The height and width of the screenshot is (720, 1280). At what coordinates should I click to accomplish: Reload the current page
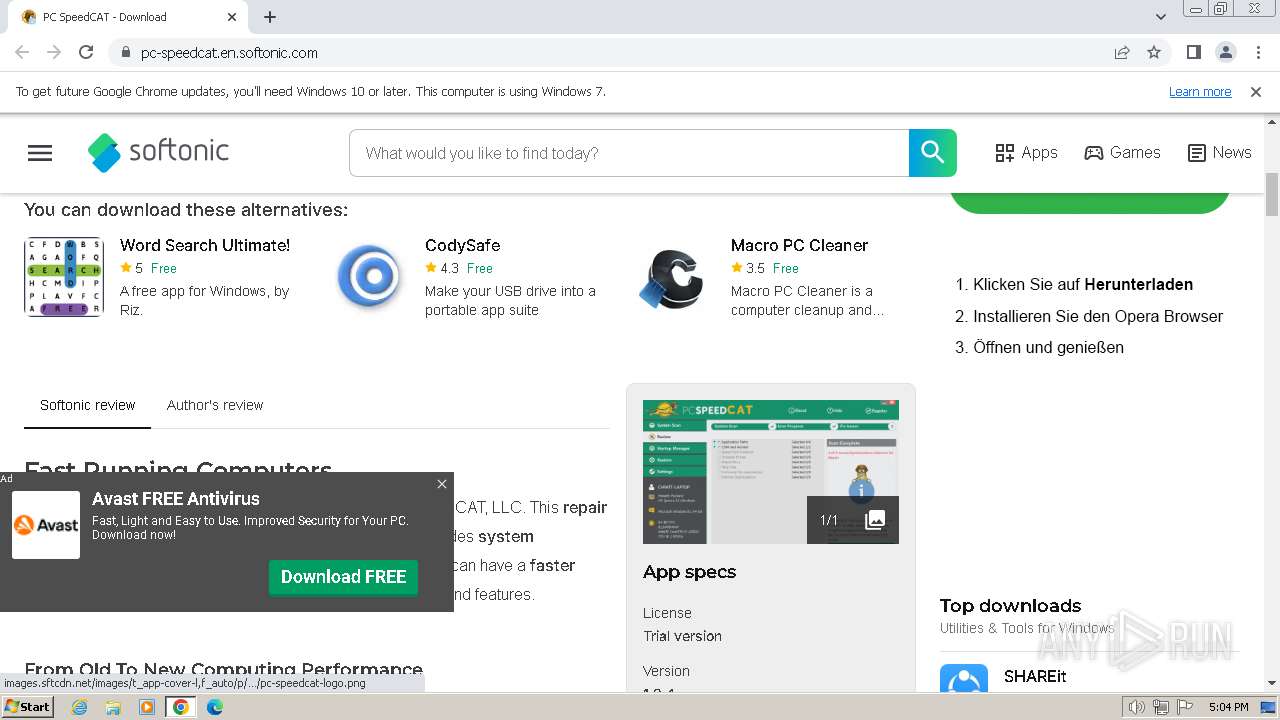point(86,53)
